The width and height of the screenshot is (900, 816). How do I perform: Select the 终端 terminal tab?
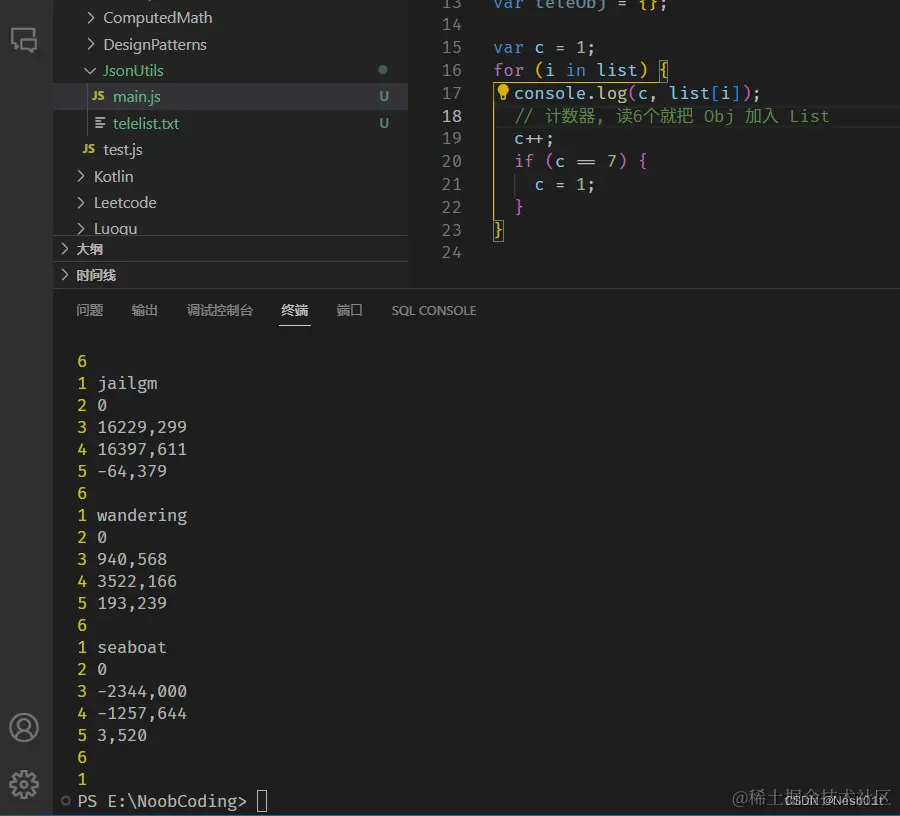click(294, 310)
